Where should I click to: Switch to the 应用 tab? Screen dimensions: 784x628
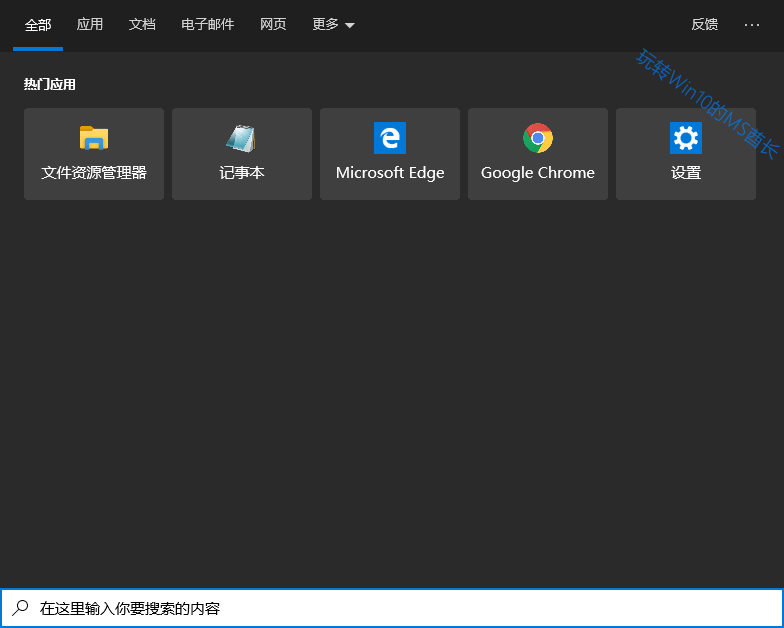(x=90, y=24)
